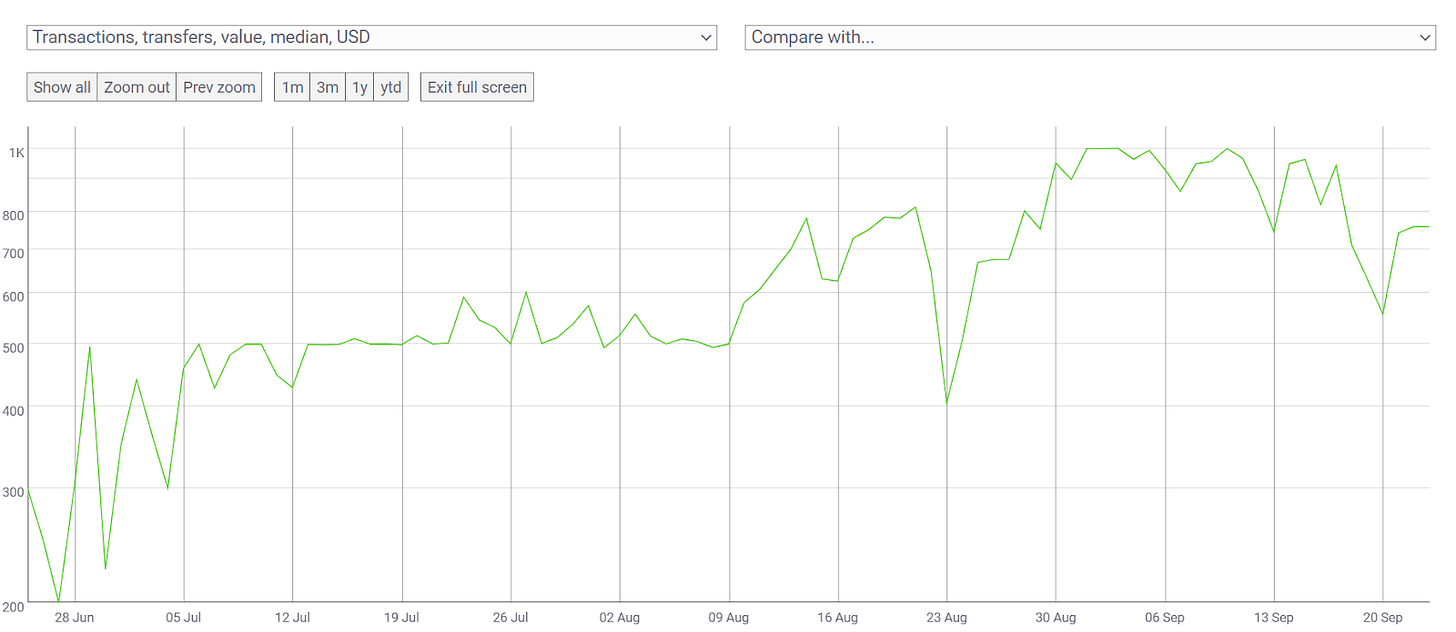Click the 500 y-axis label
The image size is (1456, 632).
coord(12,347)
